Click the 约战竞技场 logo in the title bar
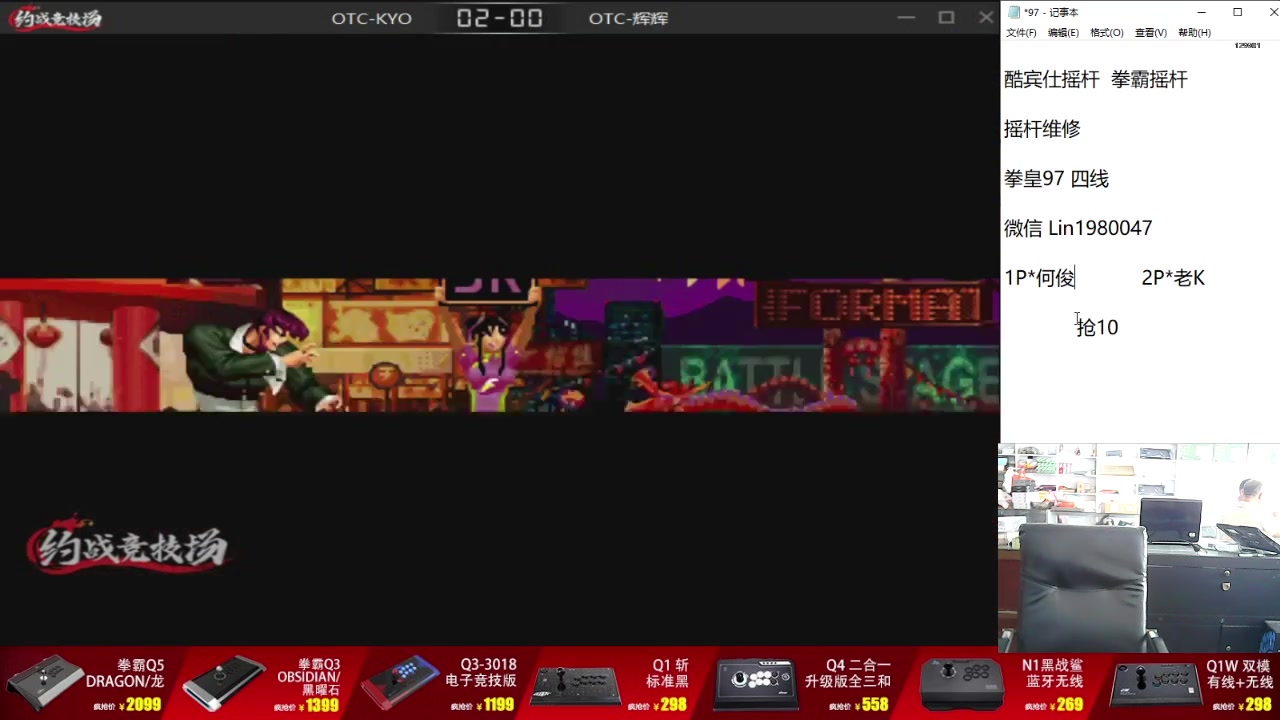 [57, 18]
